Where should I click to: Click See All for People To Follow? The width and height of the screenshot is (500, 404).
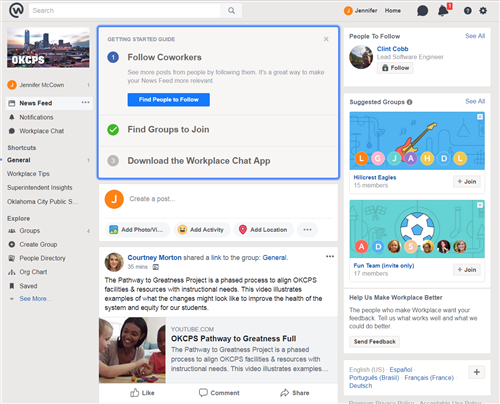click(x=475, y=36)
